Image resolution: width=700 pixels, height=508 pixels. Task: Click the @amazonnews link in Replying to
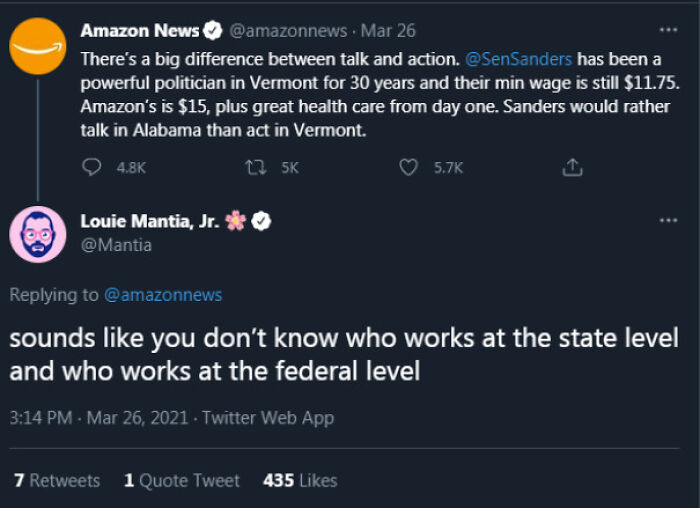[163, 295]
